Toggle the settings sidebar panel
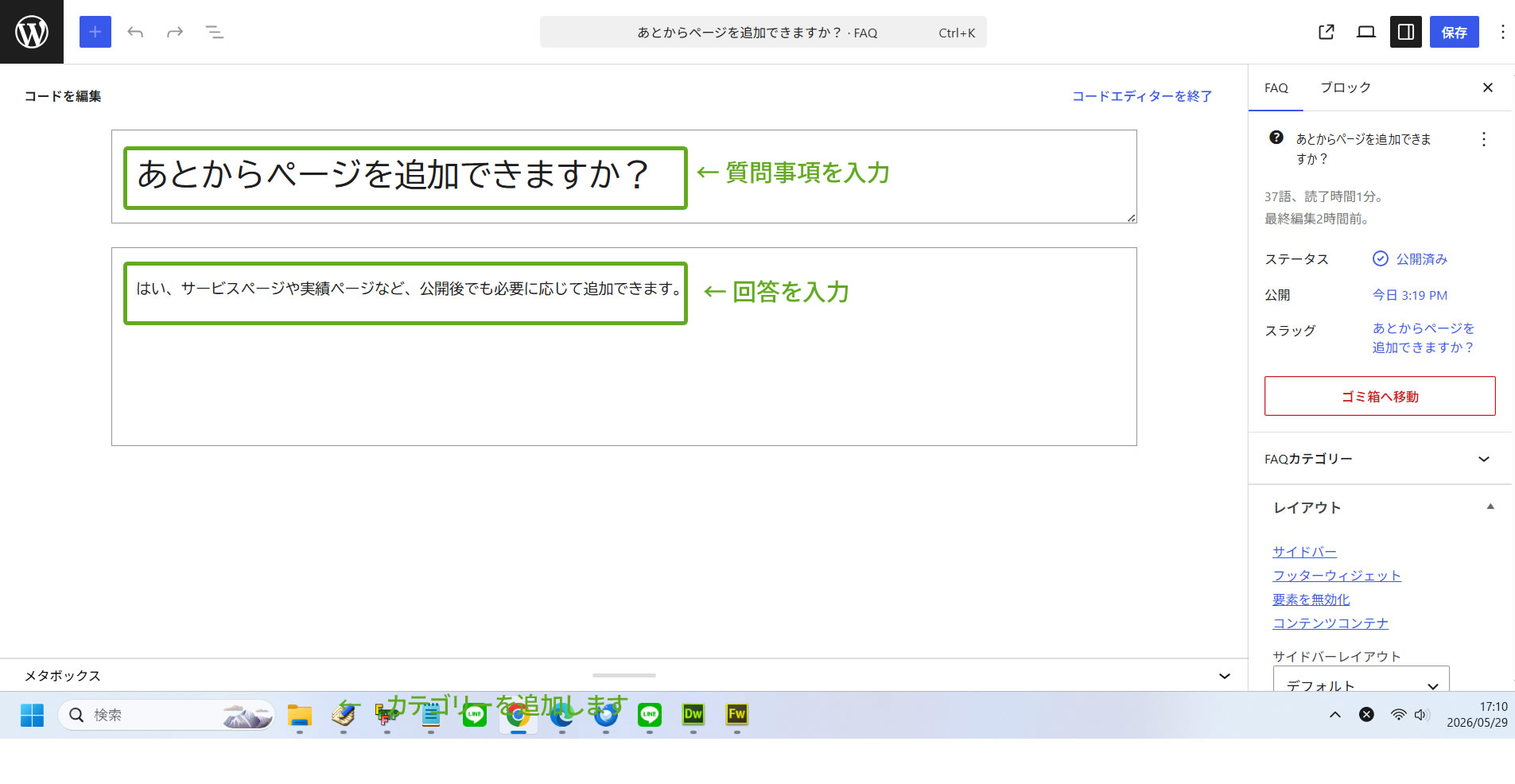Image resolution: width=1515 pixels, height=784 pixels. tap(1406, 32)
